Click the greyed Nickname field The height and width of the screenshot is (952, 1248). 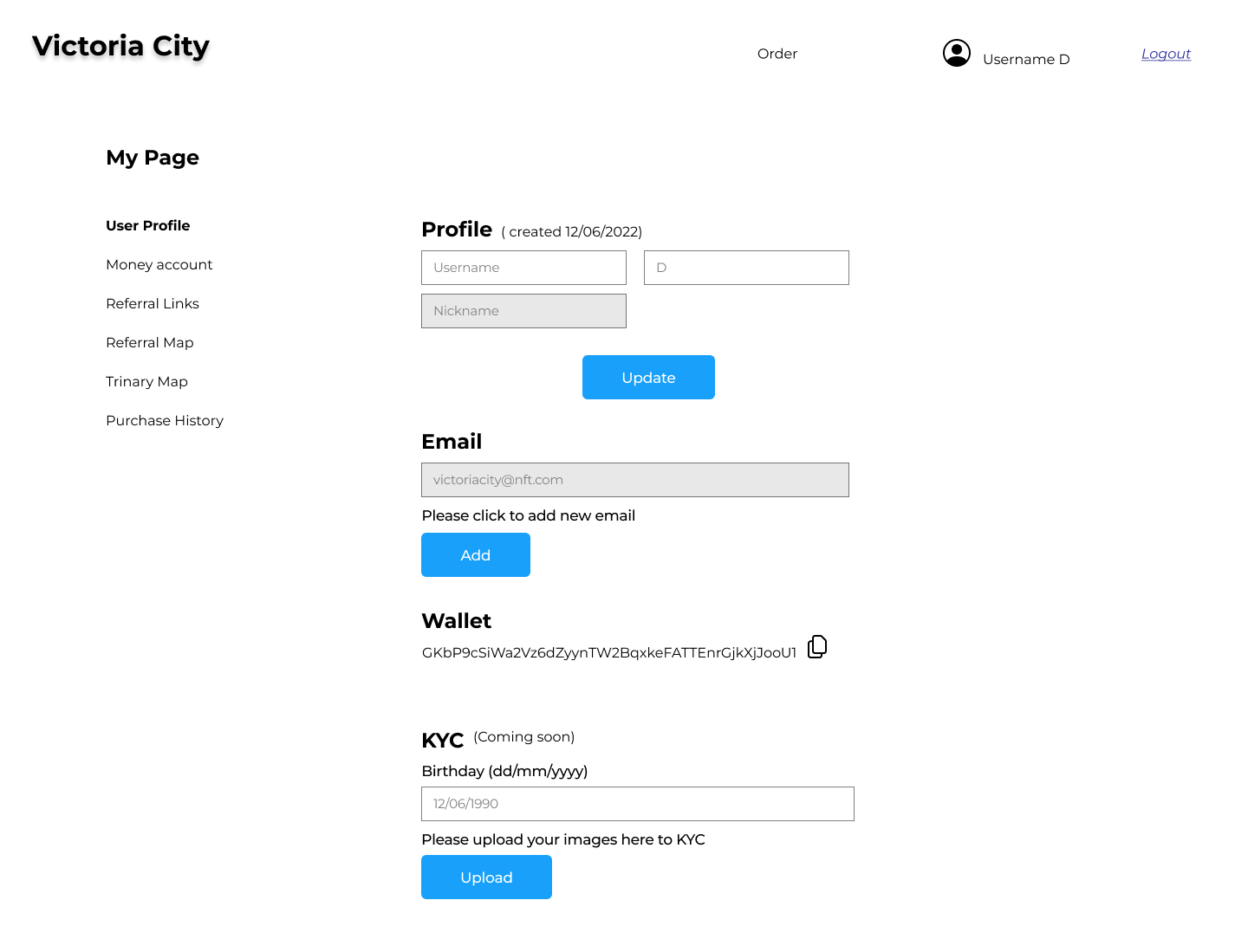point(523,311)
